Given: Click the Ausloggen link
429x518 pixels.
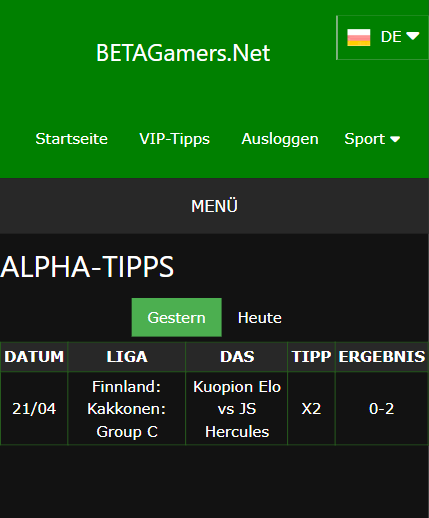Looking at the screenshot, I should [x=280, y=139].
